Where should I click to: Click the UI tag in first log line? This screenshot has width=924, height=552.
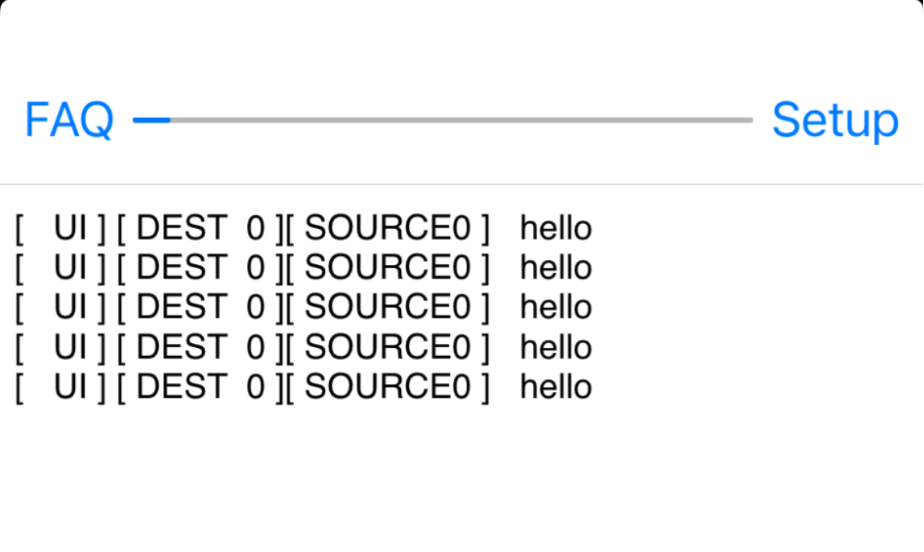61,229
